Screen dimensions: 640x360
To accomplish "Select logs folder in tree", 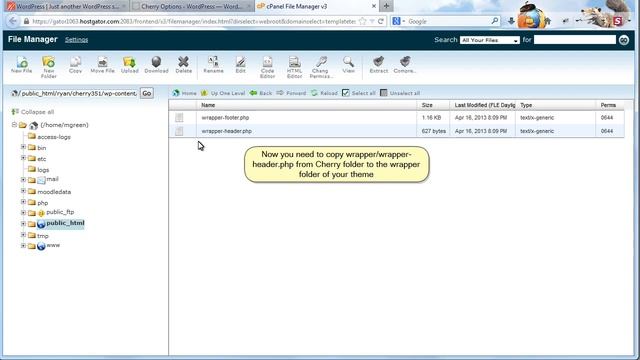I will [x=43, y=170].
